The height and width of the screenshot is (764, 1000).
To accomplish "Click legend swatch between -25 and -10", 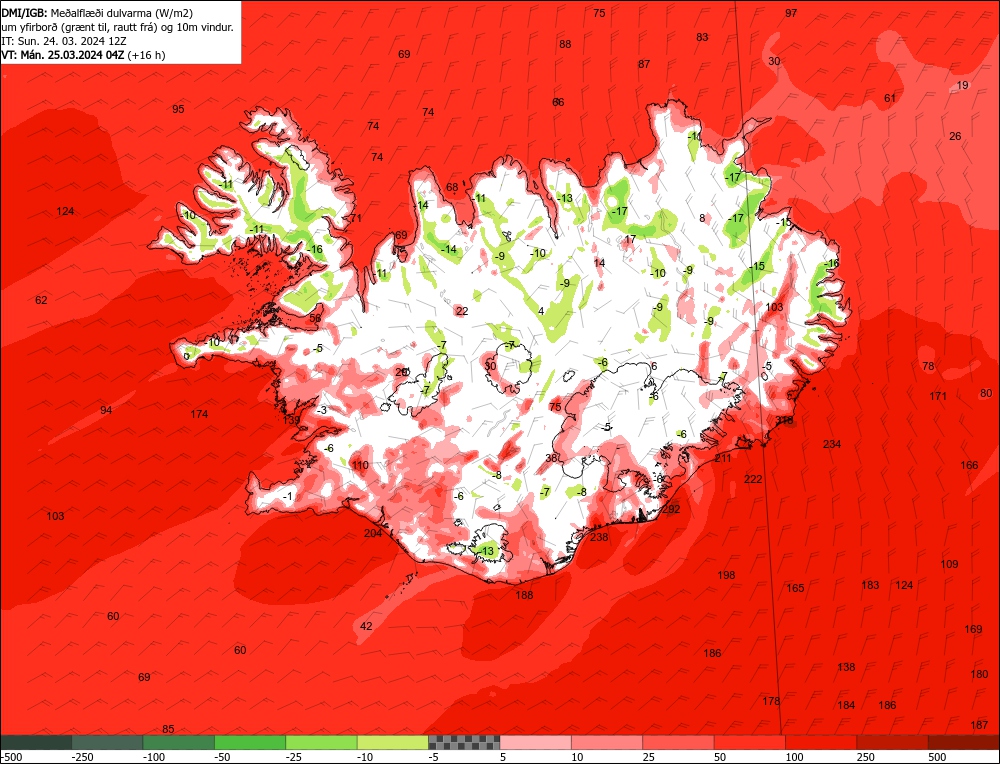I will 321,742.
